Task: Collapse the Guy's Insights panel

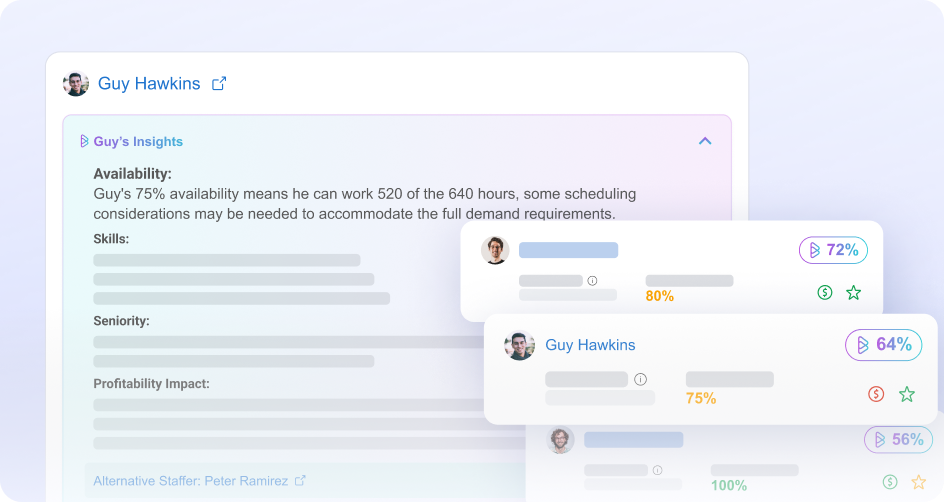Action: pyautogui.click(x=705, y=141)
